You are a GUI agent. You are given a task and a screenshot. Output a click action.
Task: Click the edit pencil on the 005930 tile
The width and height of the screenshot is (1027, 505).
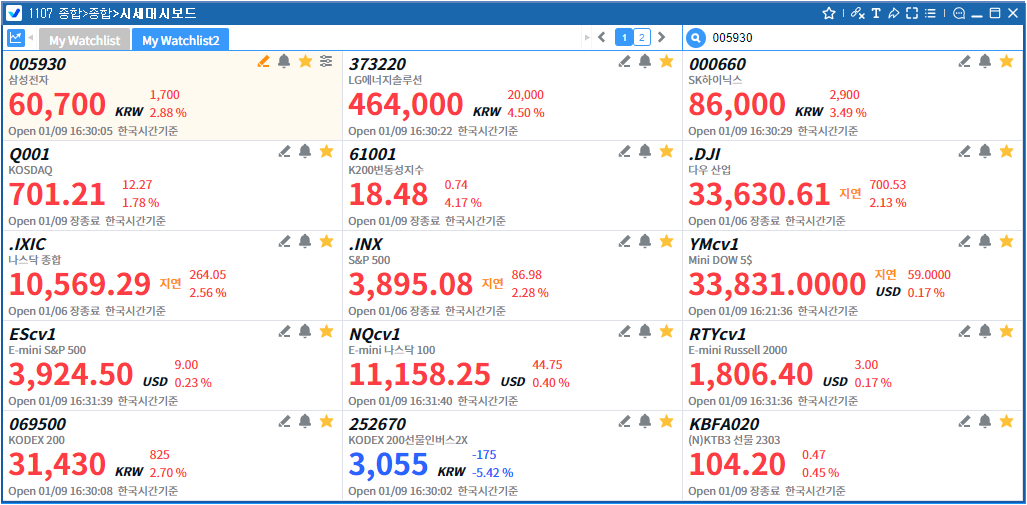(x=263, y=62)
